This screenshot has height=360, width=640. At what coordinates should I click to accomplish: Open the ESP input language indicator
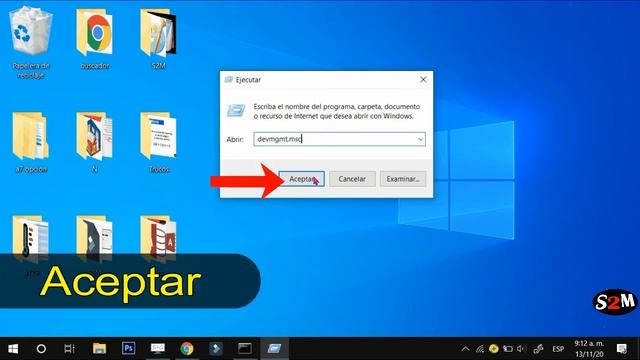click(x=558, y=349)
